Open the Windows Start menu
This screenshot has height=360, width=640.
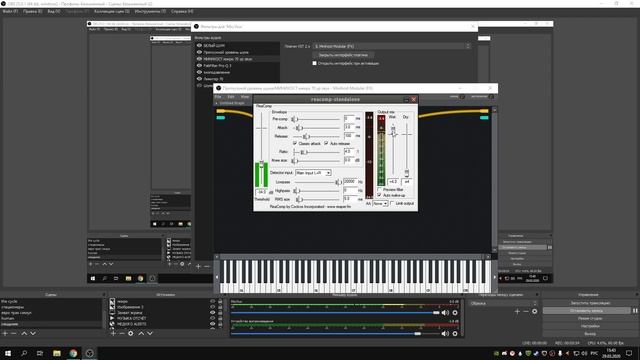(8, 353)
